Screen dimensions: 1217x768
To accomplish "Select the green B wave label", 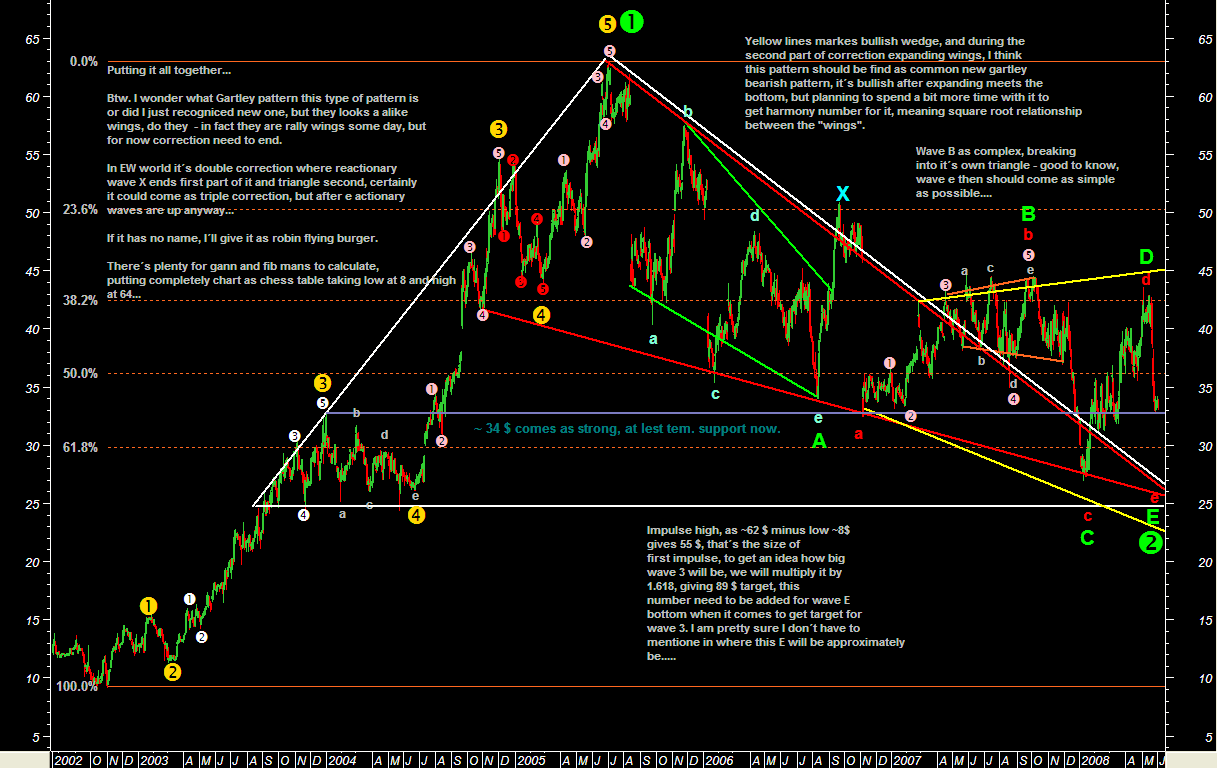I will (x=1028, y=214).
